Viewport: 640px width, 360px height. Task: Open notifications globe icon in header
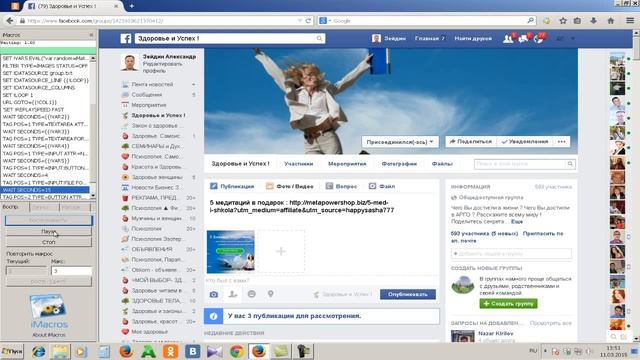(539, 38)
